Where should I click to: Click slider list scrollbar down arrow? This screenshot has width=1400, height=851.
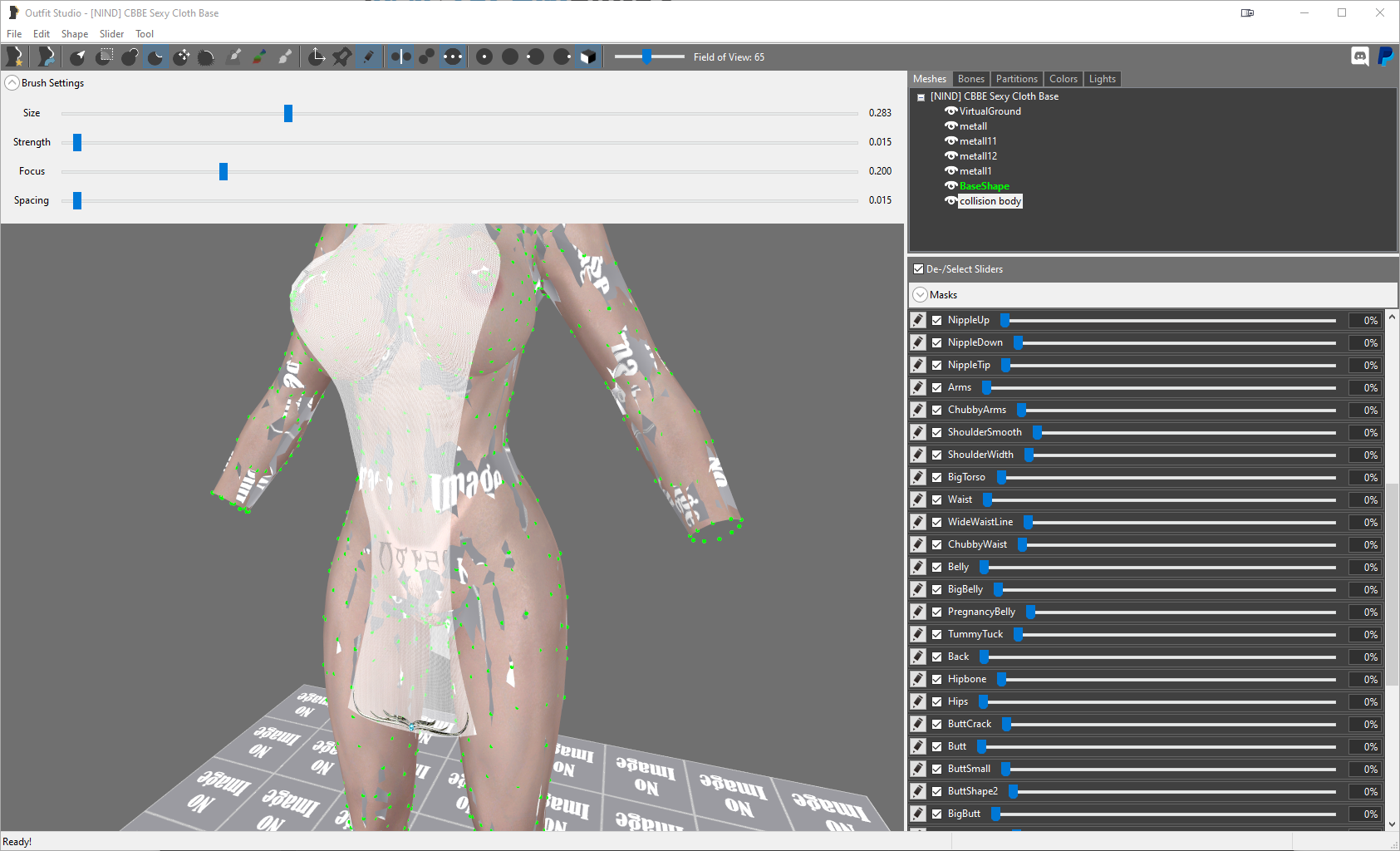click(x=1392, y=824)
